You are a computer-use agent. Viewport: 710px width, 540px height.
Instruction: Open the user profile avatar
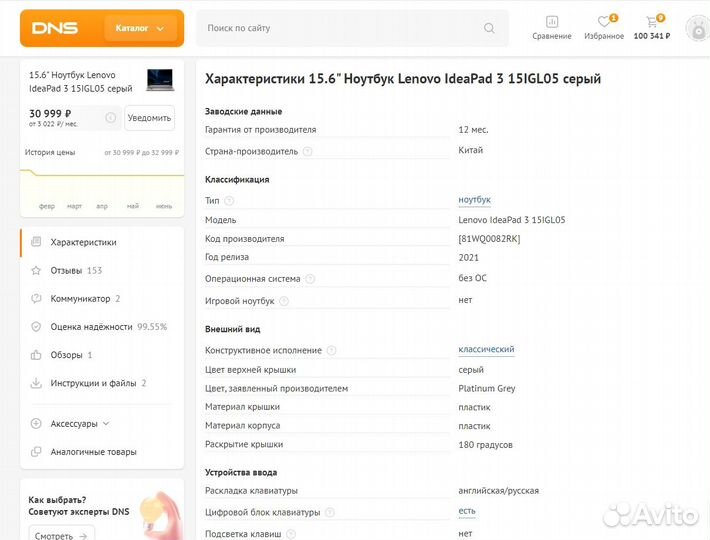click(698, 29)
